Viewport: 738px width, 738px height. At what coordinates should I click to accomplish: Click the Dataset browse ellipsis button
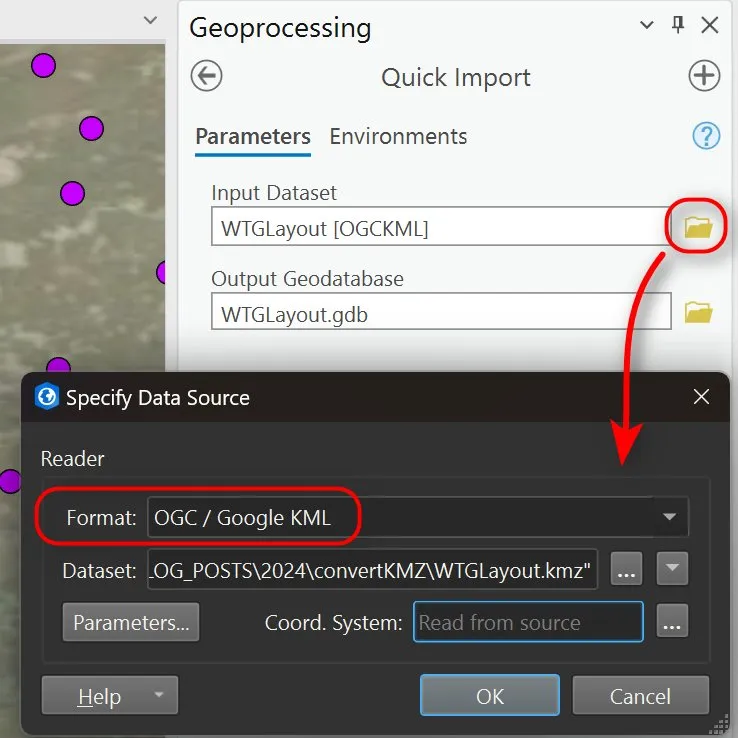626,569
